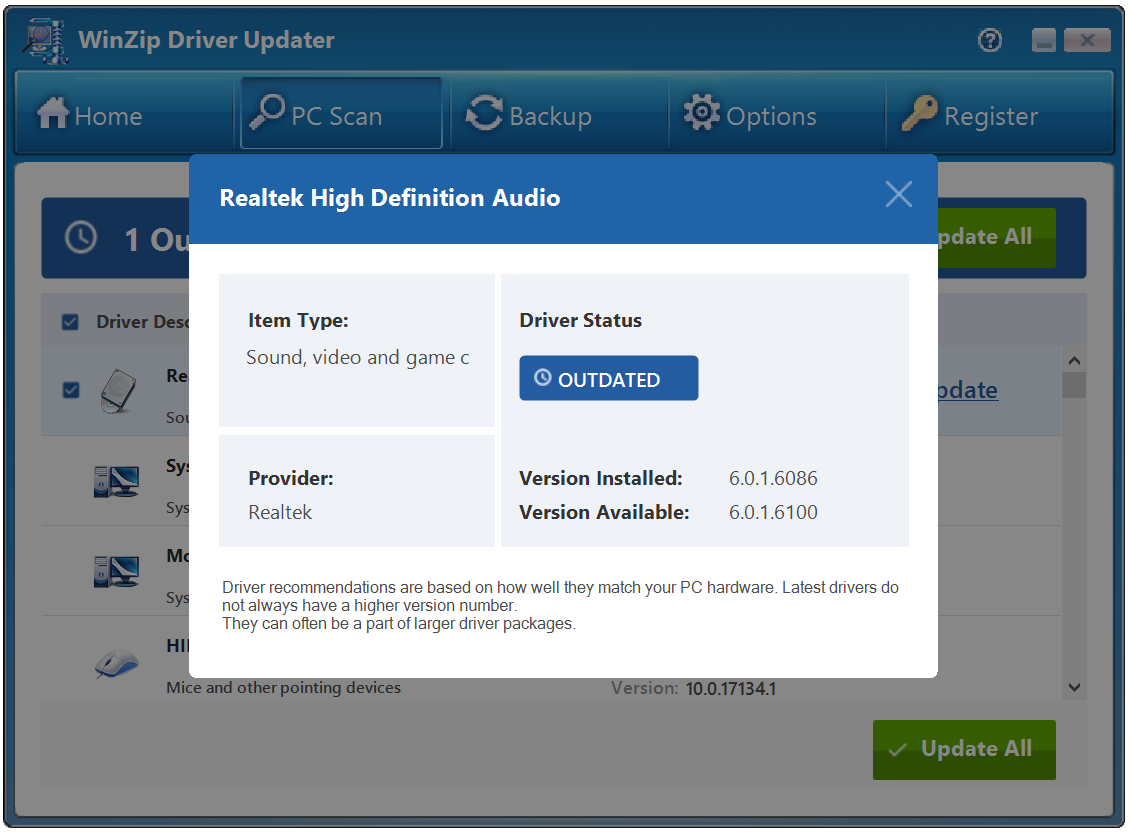
Task: Uncheck the Realtek audio driver checkbox
Action: tap(70, 390)
